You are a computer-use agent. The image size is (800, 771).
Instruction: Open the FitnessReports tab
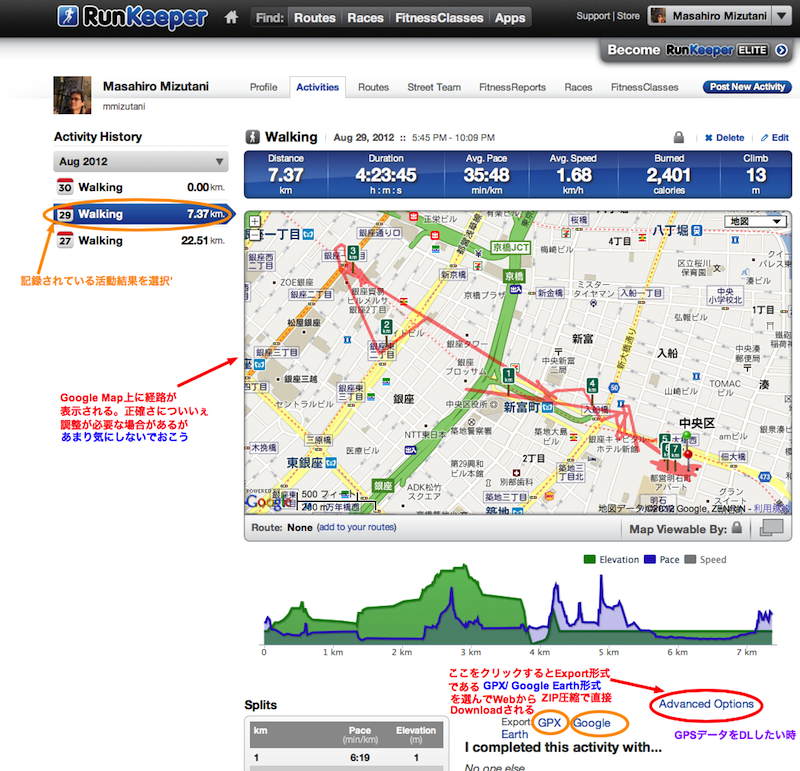pos(512,88)
